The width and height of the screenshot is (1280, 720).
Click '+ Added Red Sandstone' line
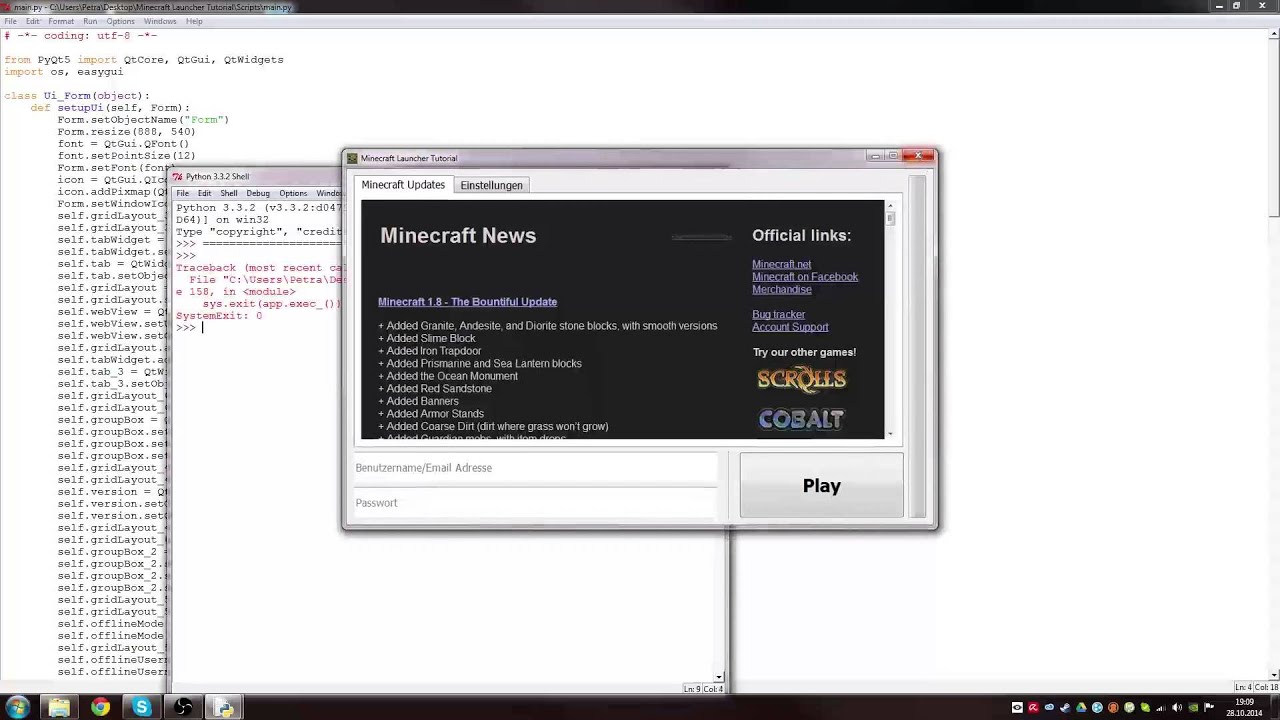(x=435, y=389)
